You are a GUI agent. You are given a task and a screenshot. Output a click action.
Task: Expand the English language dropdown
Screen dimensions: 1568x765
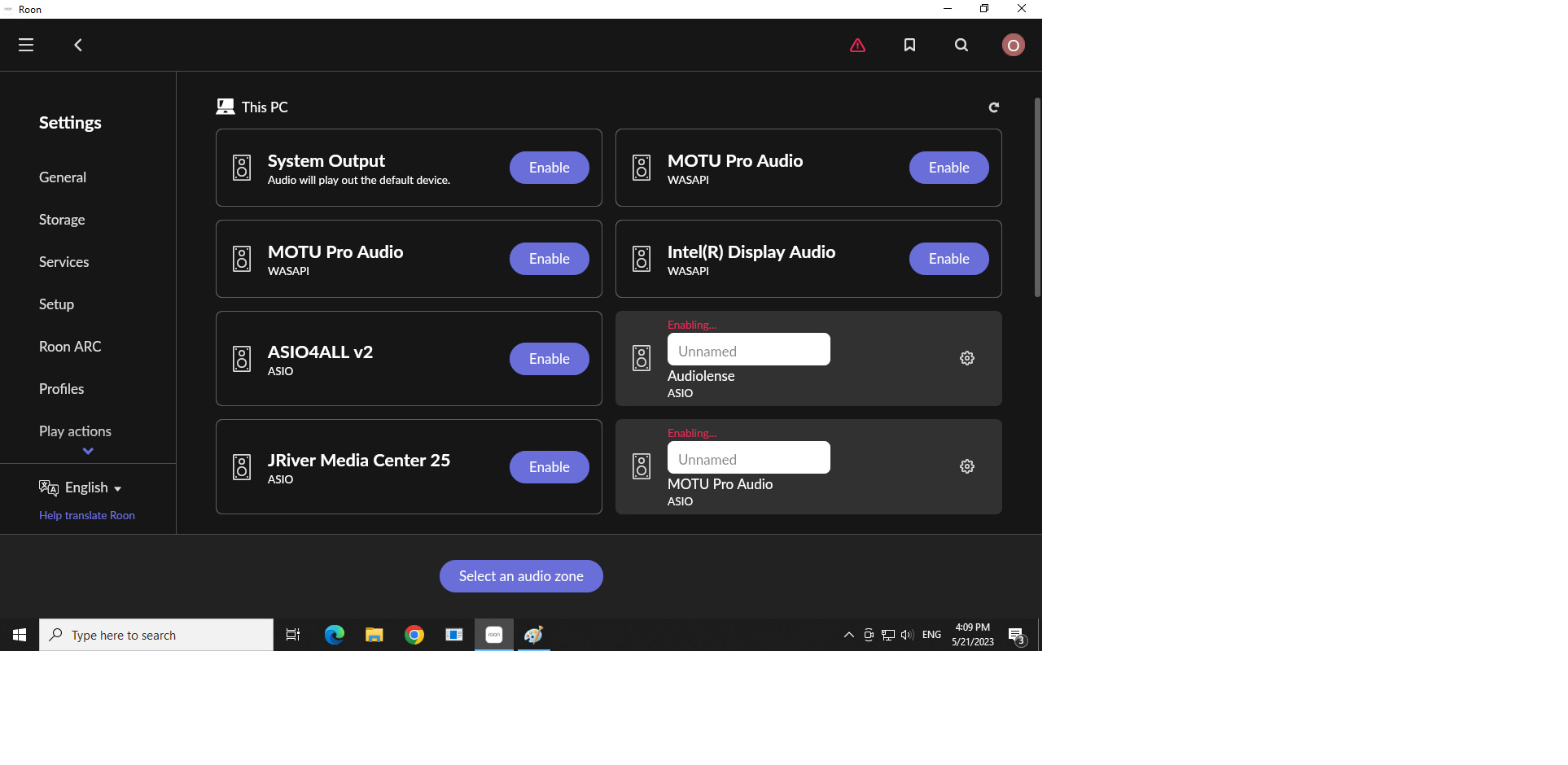tap(94, 487)
